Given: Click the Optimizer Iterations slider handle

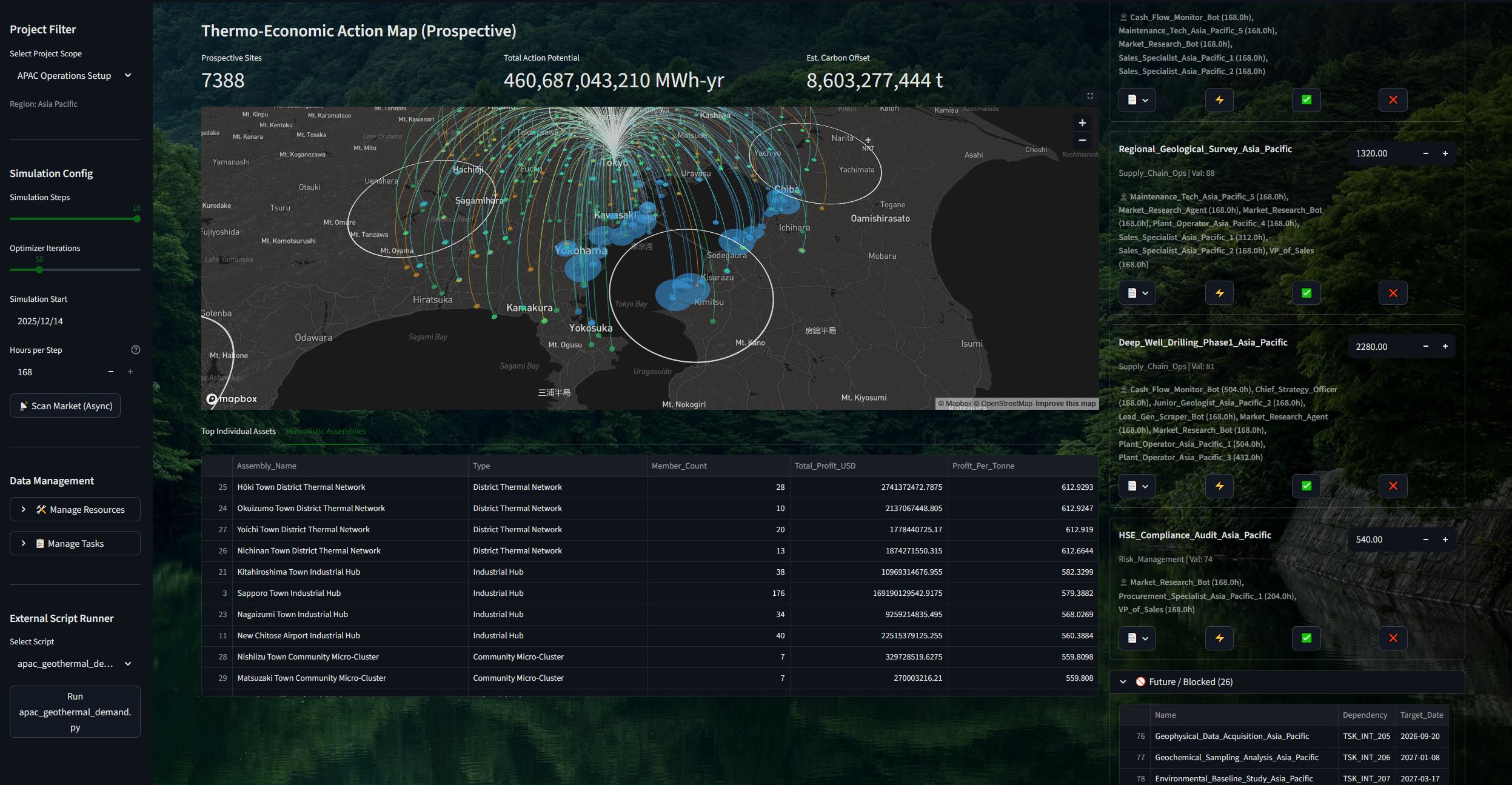Looking at the screenshot, I should click(x=39, y=270).
